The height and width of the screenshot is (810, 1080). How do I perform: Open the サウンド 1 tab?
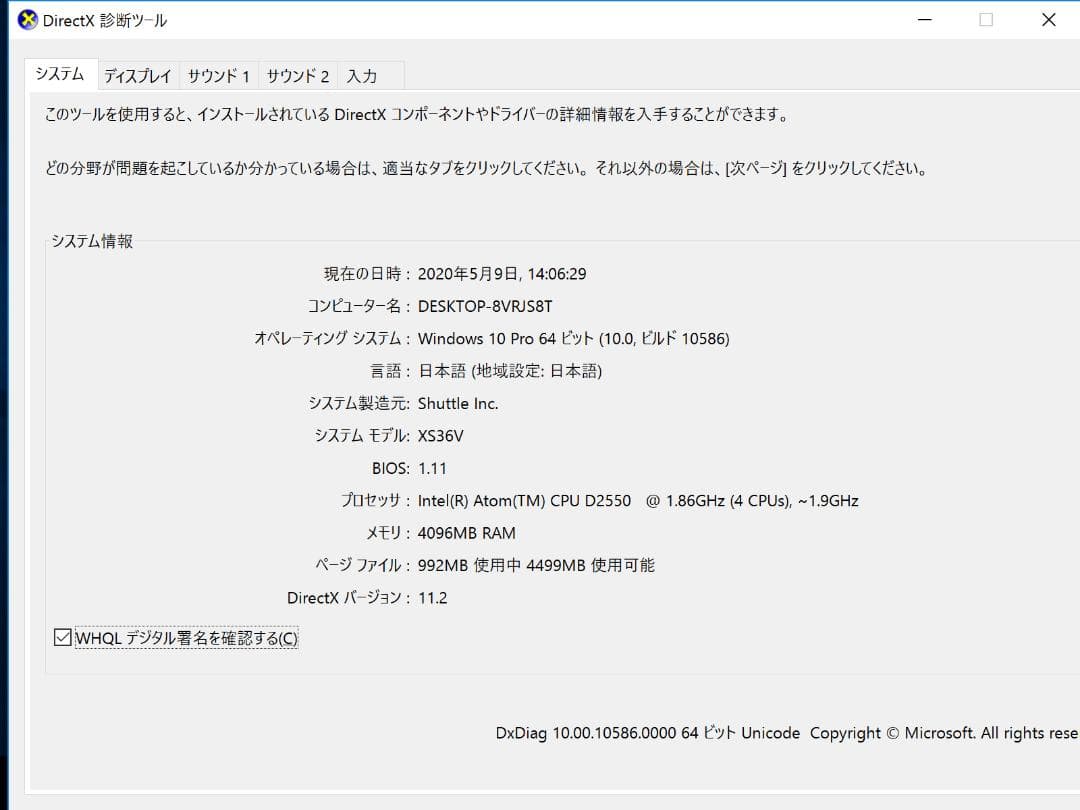(x=218, y=74)
